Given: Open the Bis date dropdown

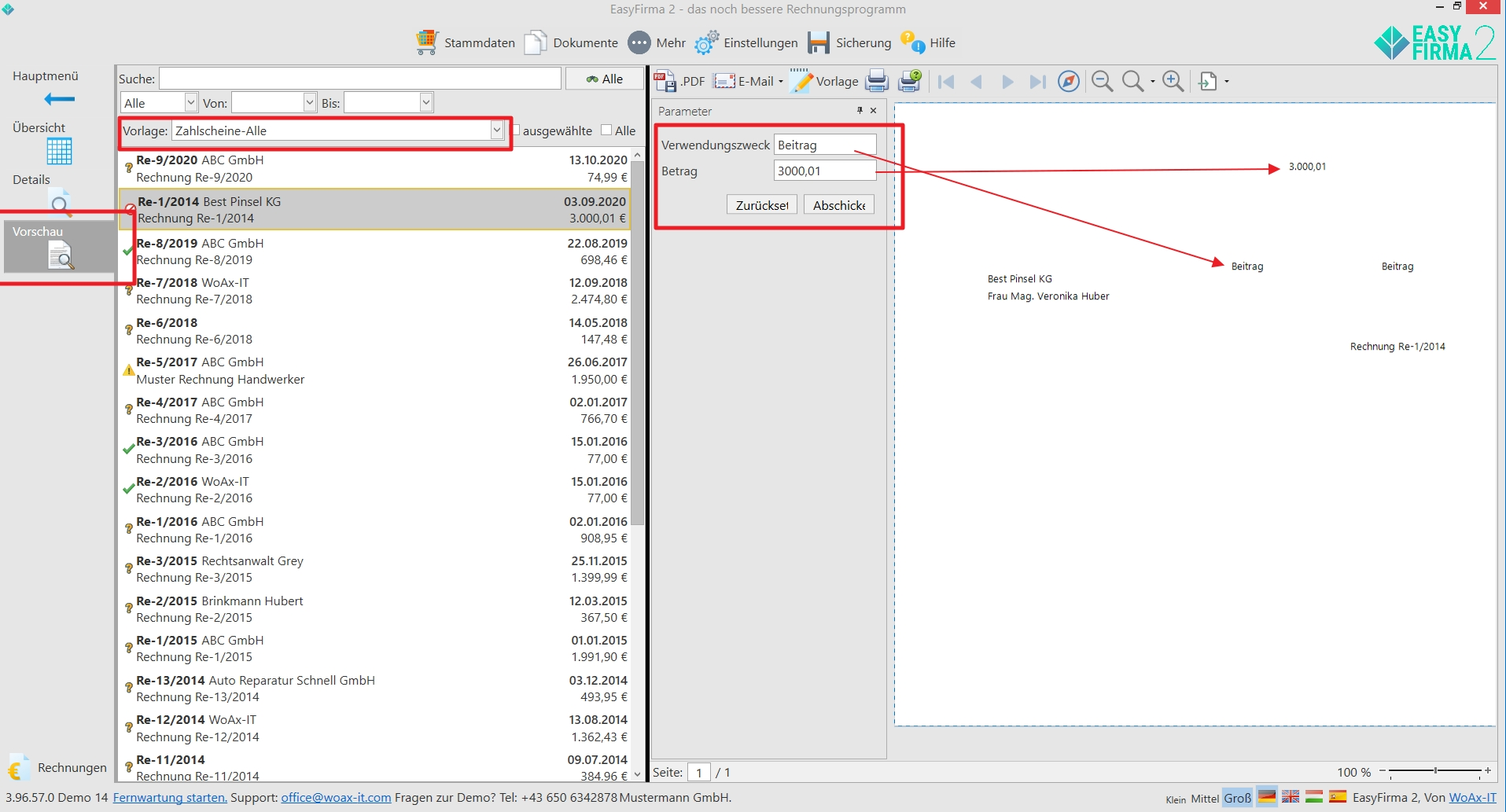Looking at the screenshot, I should (425, 102).
